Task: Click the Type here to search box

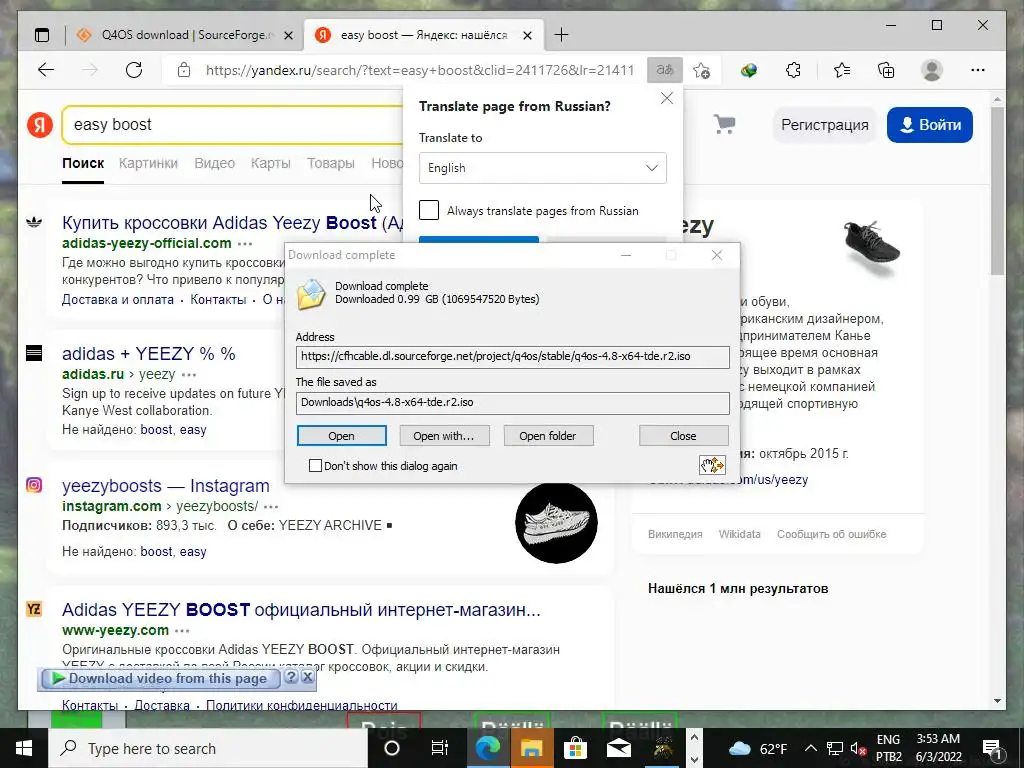Action: pos(208,748)
